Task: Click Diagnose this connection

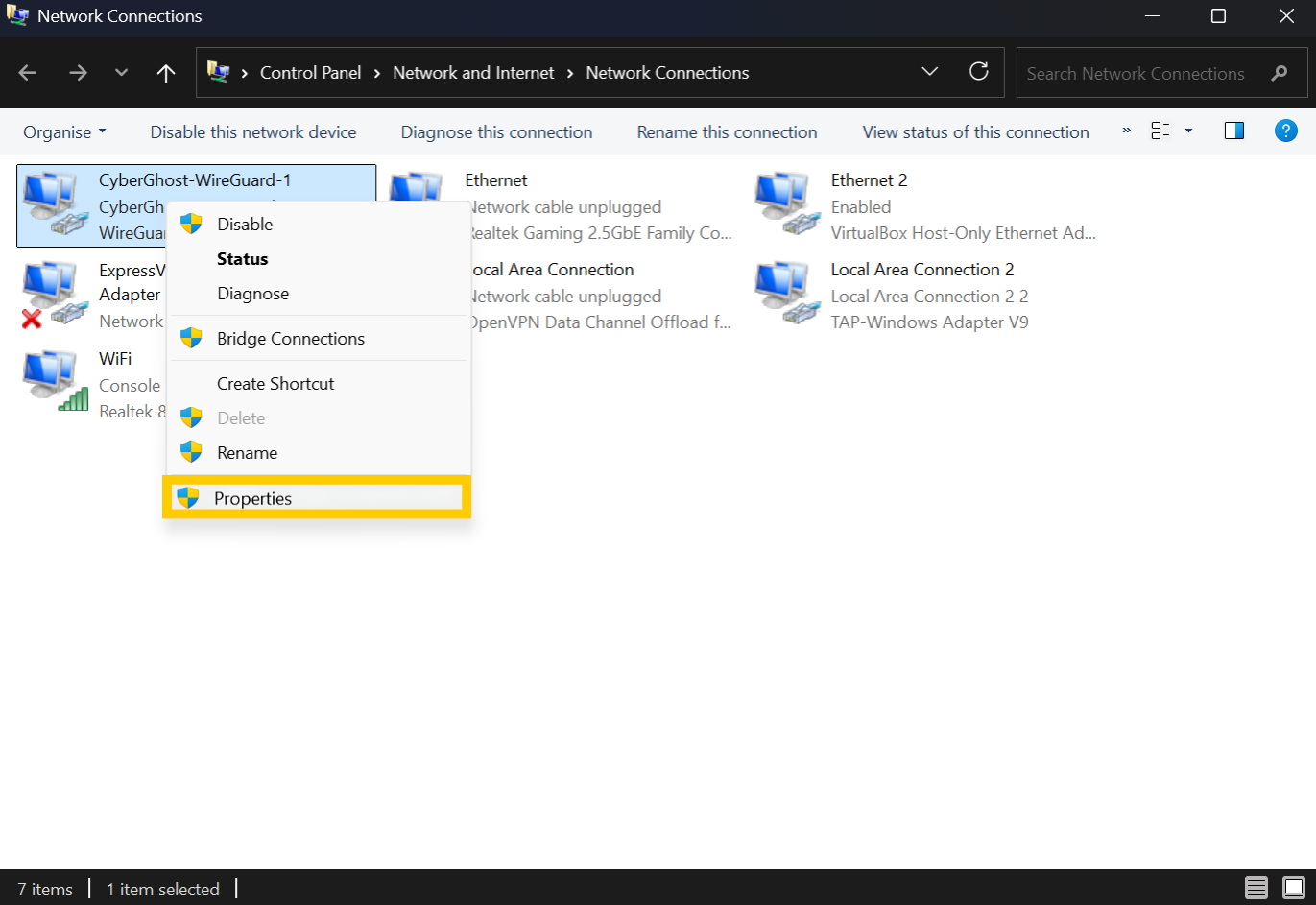Action: pyautogui.click(x=496, y=132)
